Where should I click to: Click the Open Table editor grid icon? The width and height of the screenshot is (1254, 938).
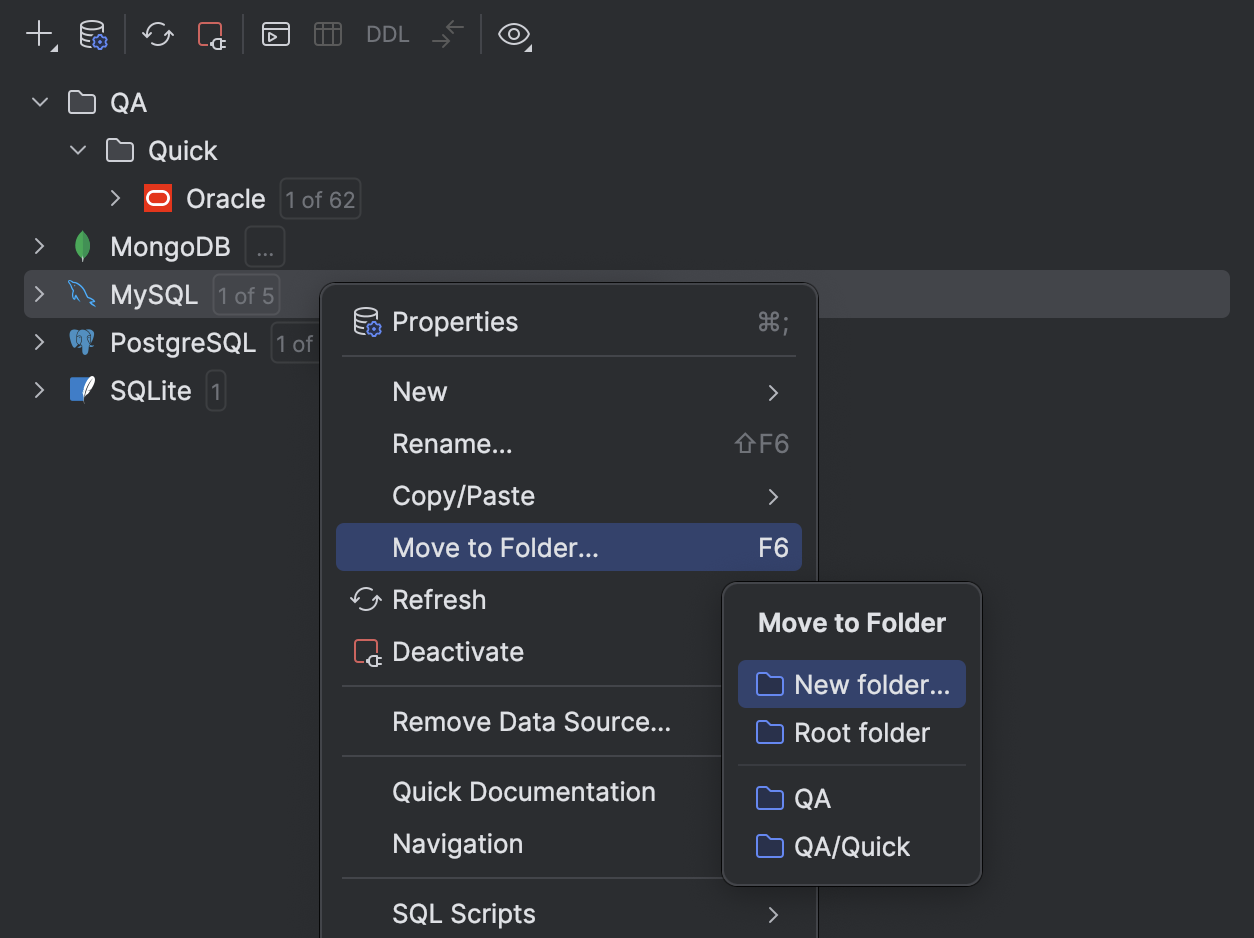point(327,34)
